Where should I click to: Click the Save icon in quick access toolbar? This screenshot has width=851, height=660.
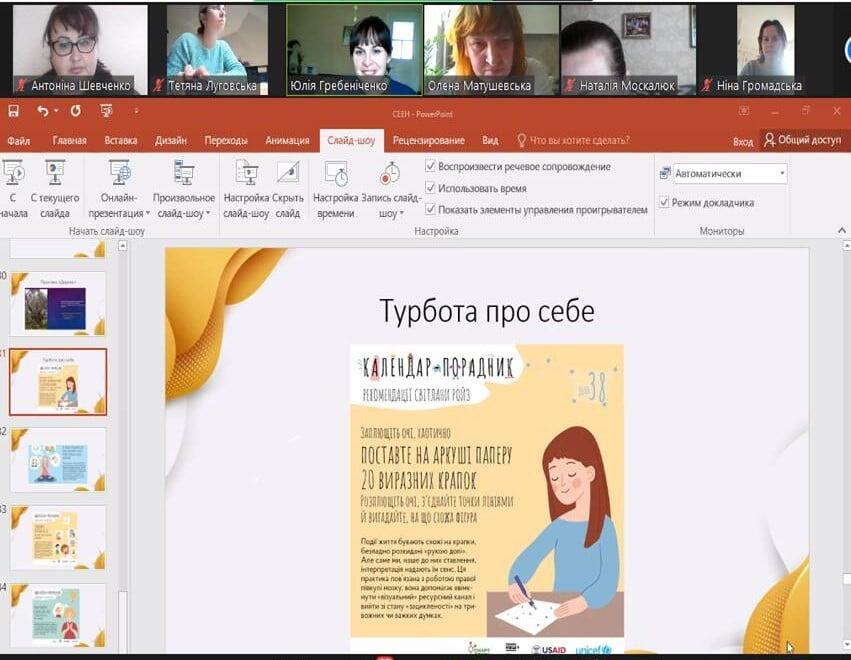click(x=14, y=111)
